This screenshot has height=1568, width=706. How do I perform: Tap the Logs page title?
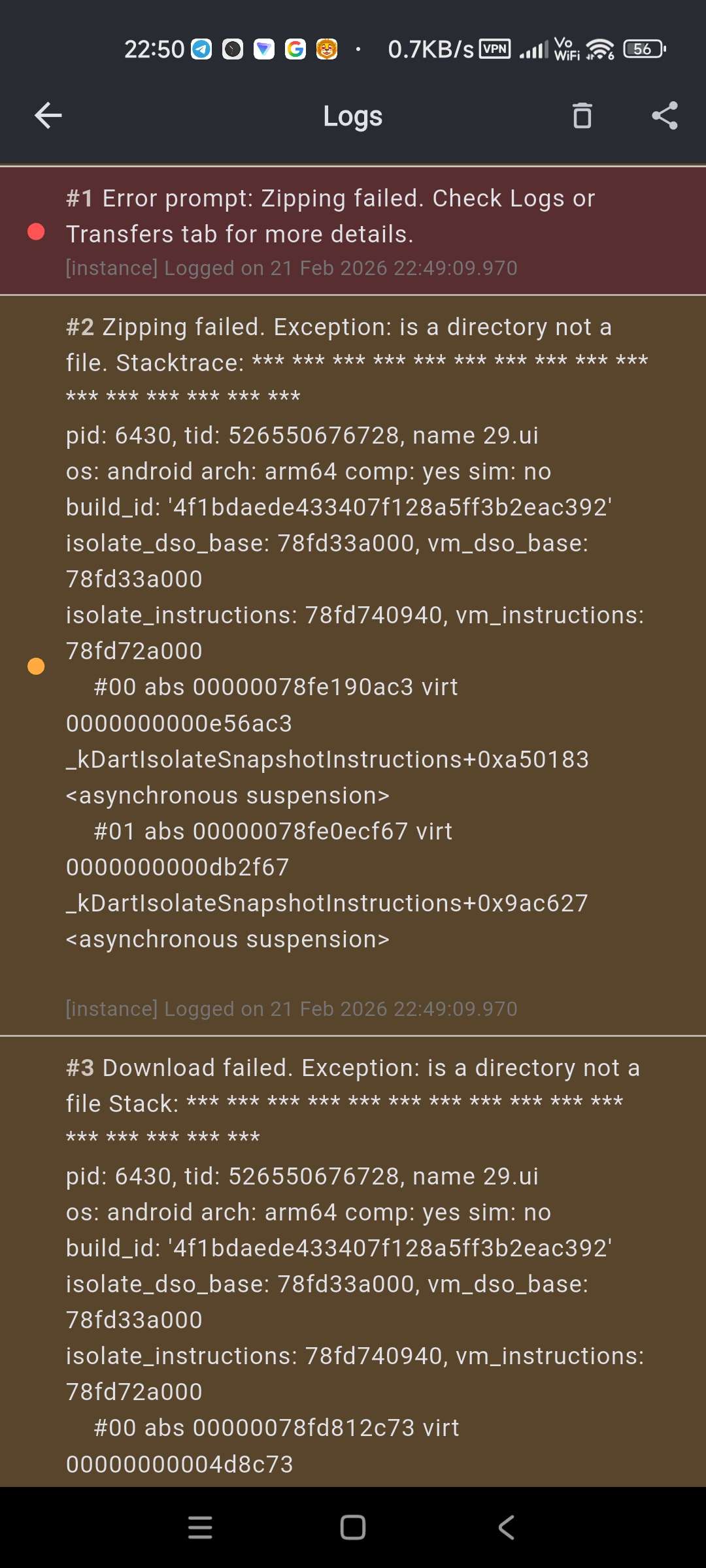click(353, 116)
